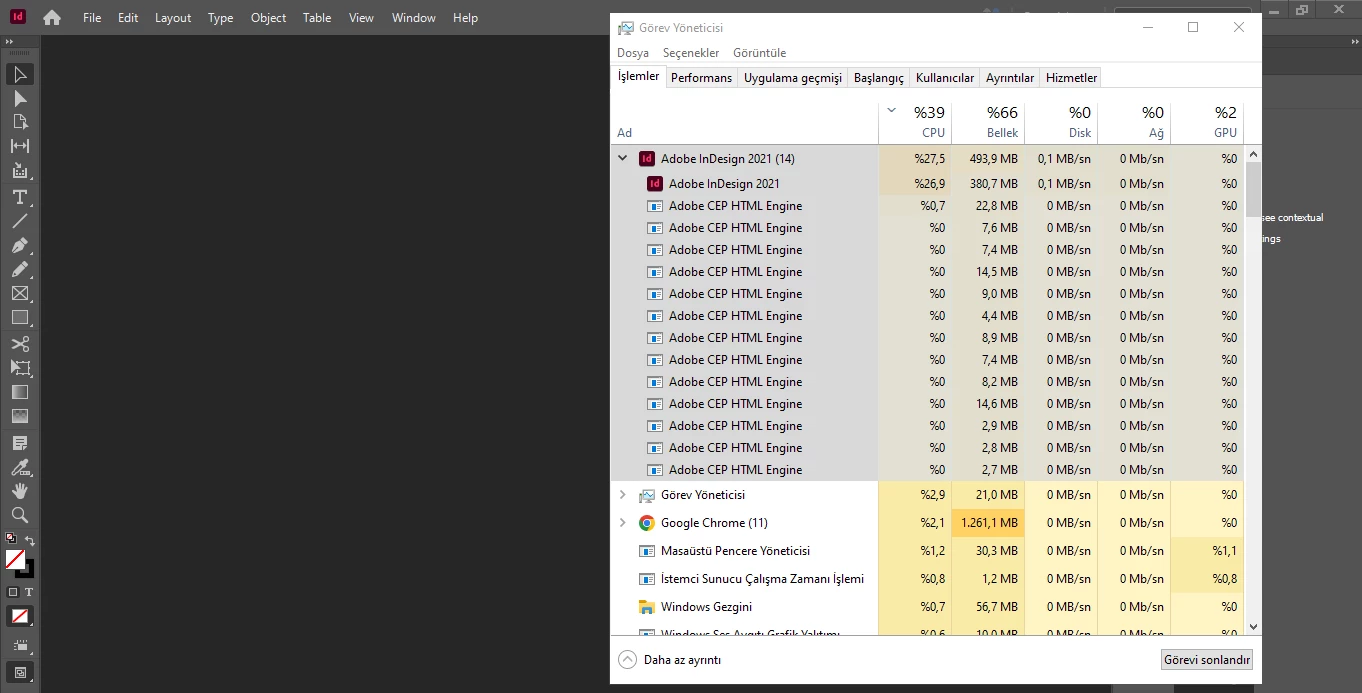
Task: Select the Note tool
Action: click(20, 443)
